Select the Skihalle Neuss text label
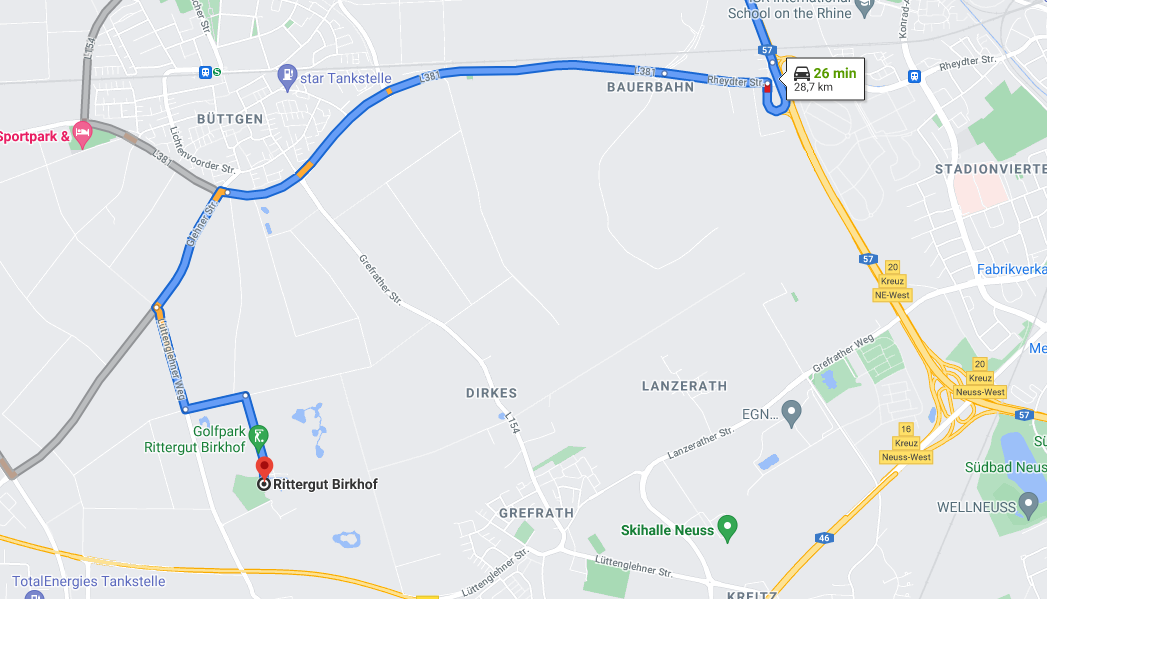The image size is (1152, 648). point(667,530)
